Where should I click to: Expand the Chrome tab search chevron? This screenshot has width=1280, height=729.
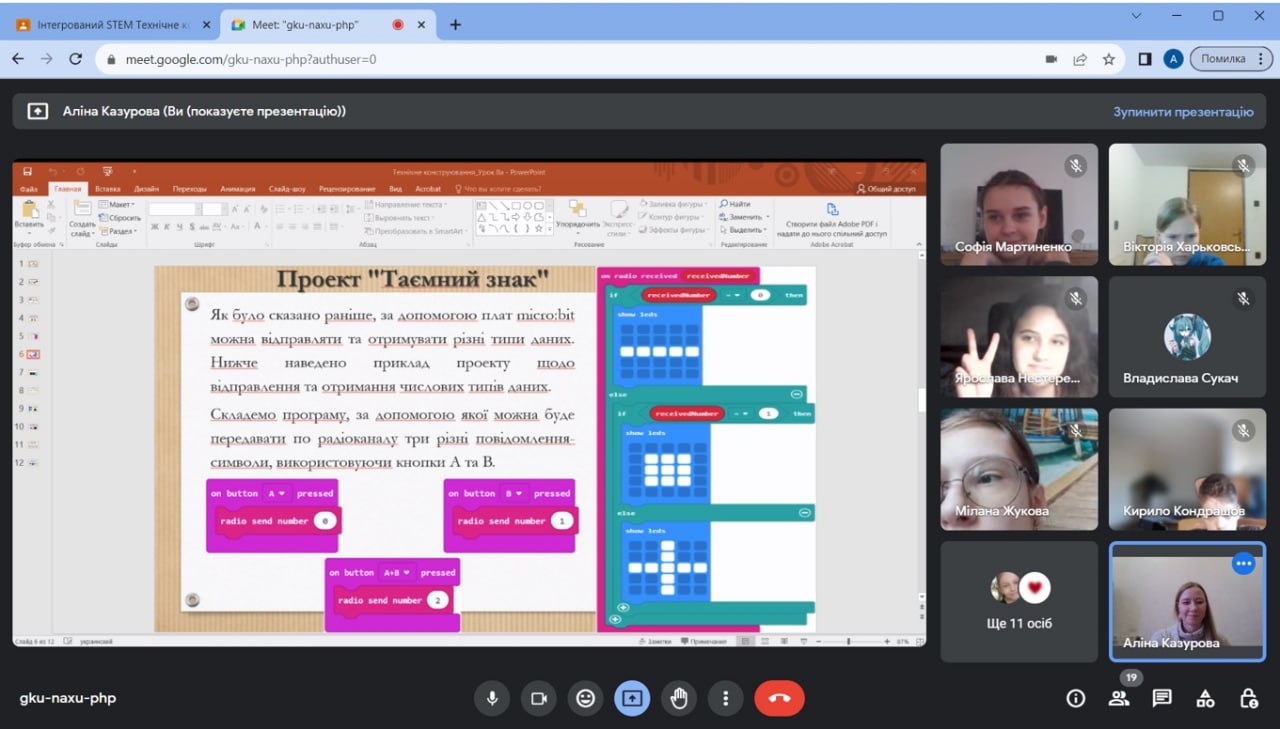coord(1137,16)
